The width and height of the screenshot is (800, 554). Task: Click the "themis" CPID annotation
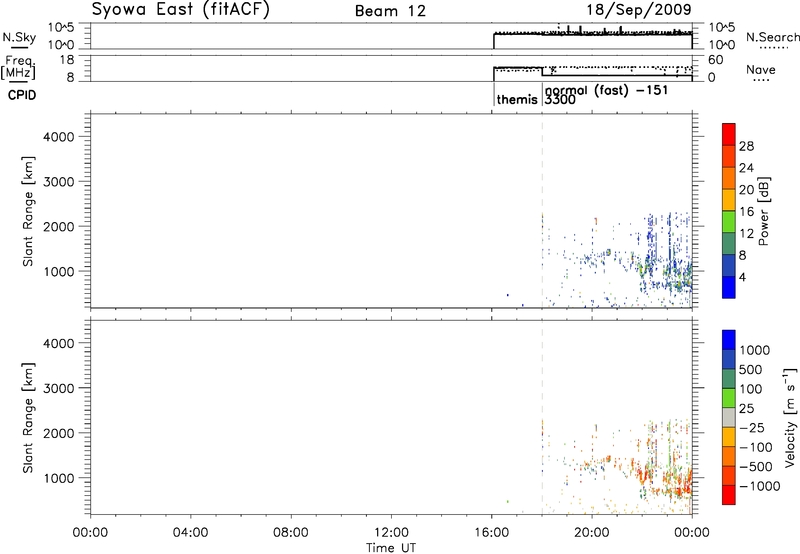pyautogui.click(x=517, y=99)
